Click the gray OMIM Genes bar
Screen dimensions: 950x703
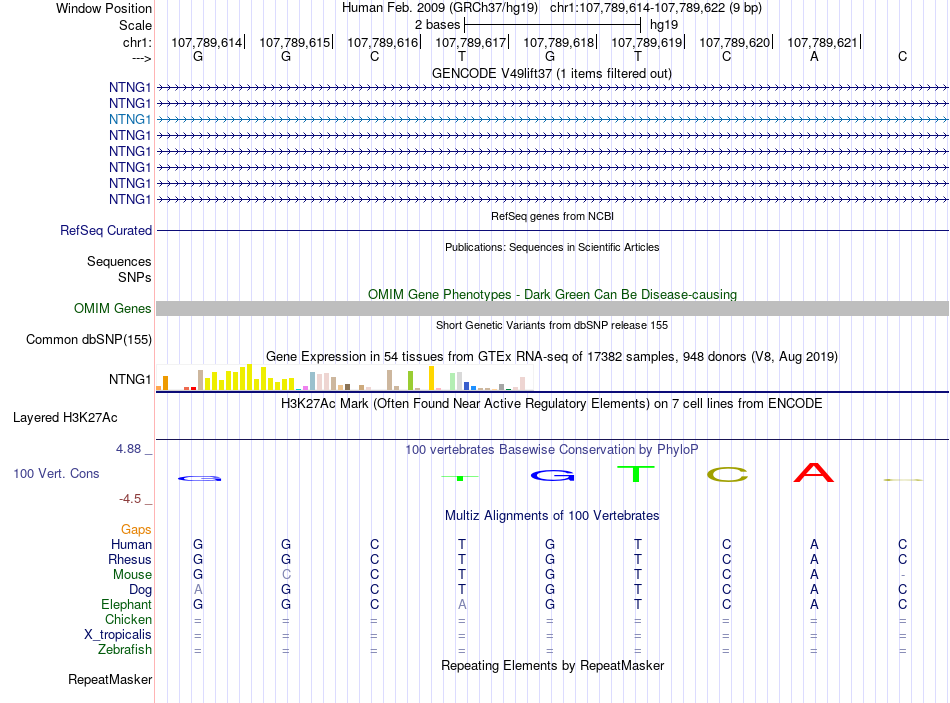[x=552, y=308]
